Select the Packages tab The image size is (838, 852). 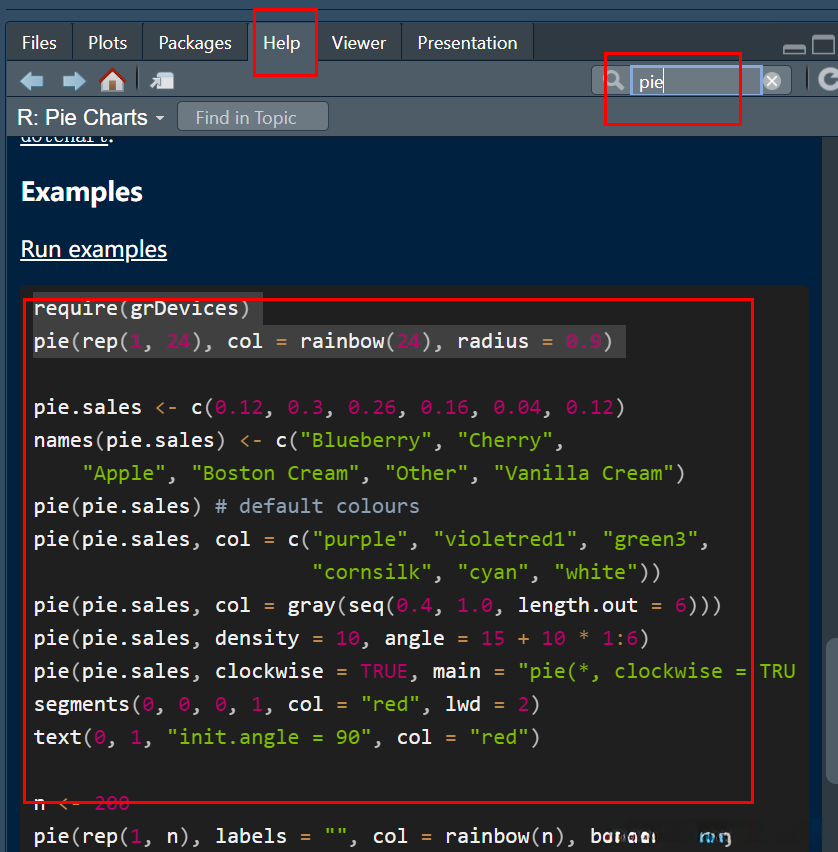tap(195, 43)
